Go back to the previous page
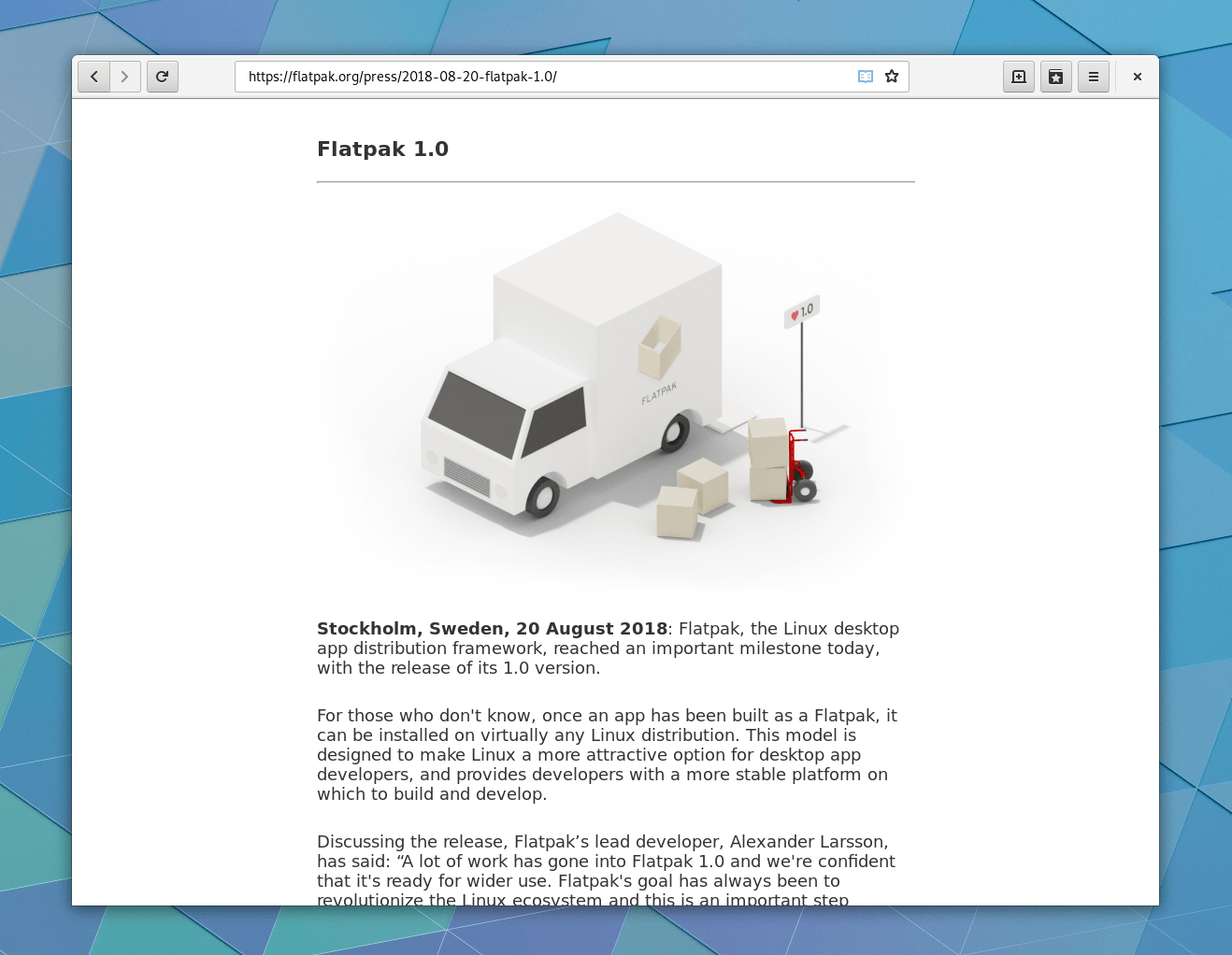 pos(93,77)
